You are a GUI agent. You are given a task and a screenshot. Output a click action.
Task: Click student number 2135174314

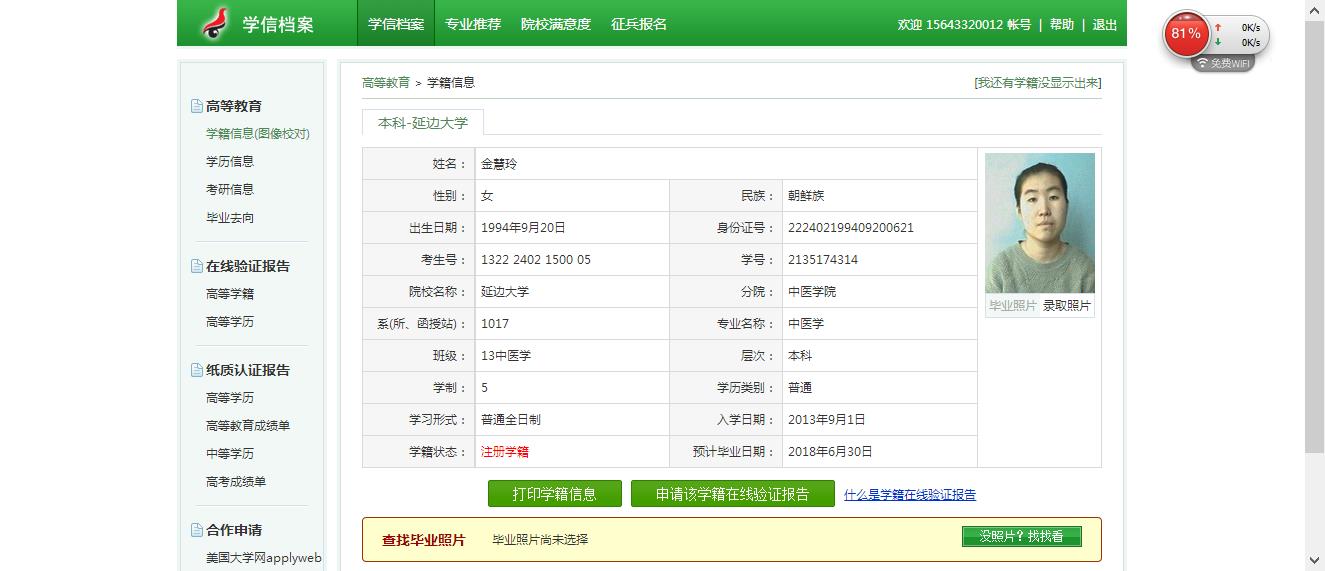coord(823,260)
